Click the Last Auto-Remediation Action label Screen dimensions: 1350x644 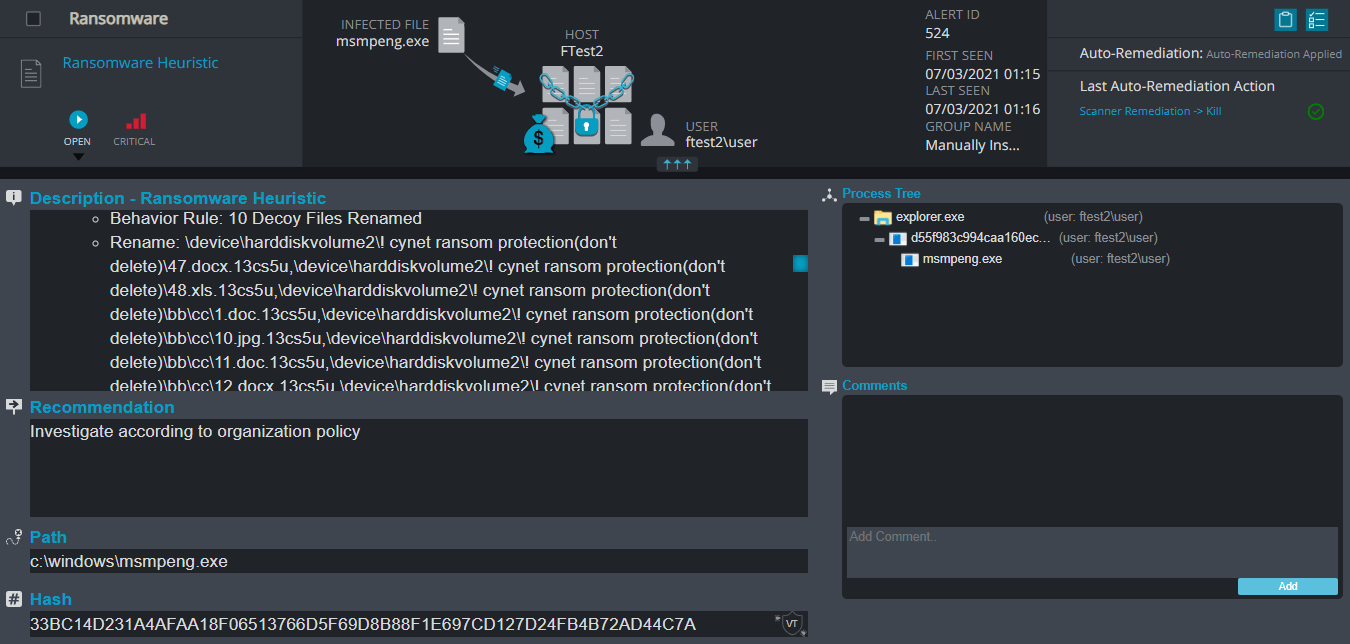pyautogui.click(x=1177, y=86)
